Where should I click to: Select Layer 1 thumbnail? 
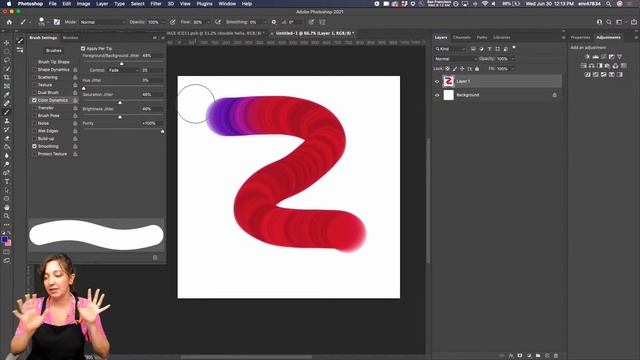point(449,81)
